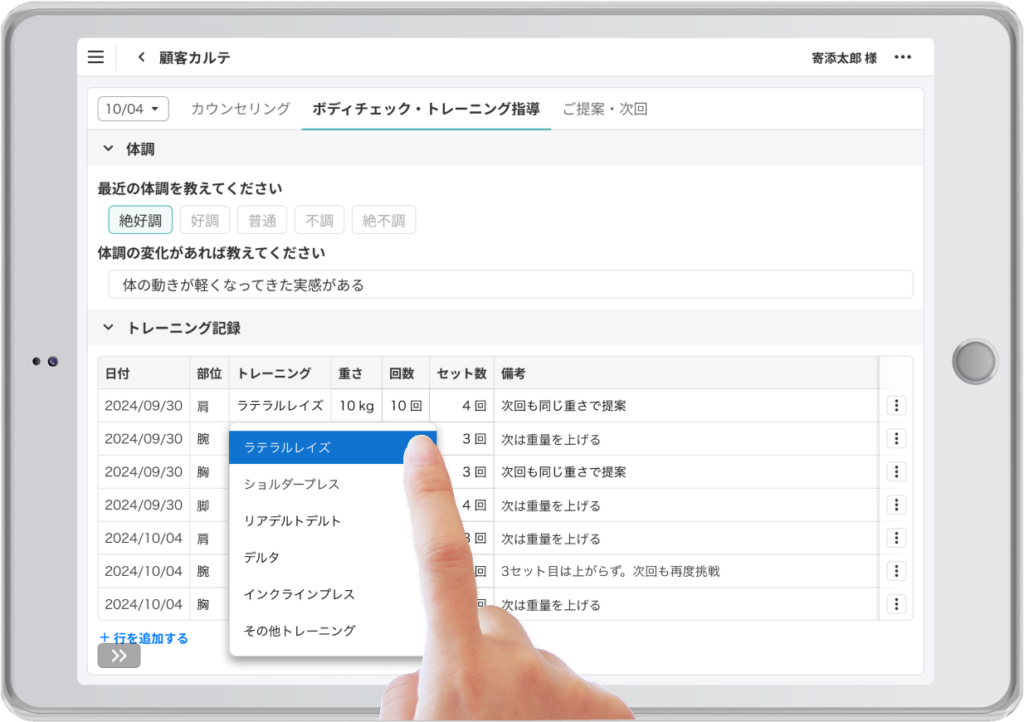This screenshot has height=722, width=1024.
Task: Choose the 普通 condition option
Action: [263, 220]
